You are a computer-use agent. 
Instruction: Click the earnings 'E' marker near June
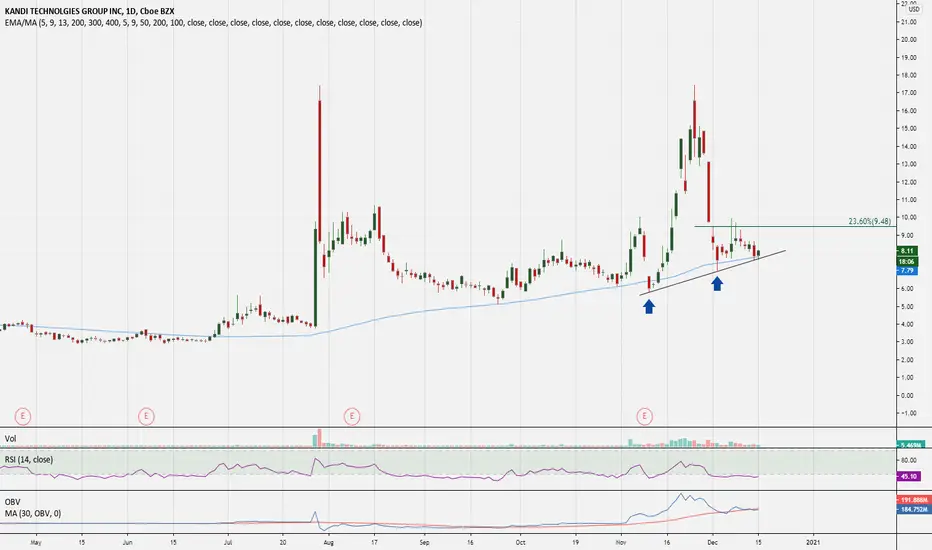[x=146, y=416]
